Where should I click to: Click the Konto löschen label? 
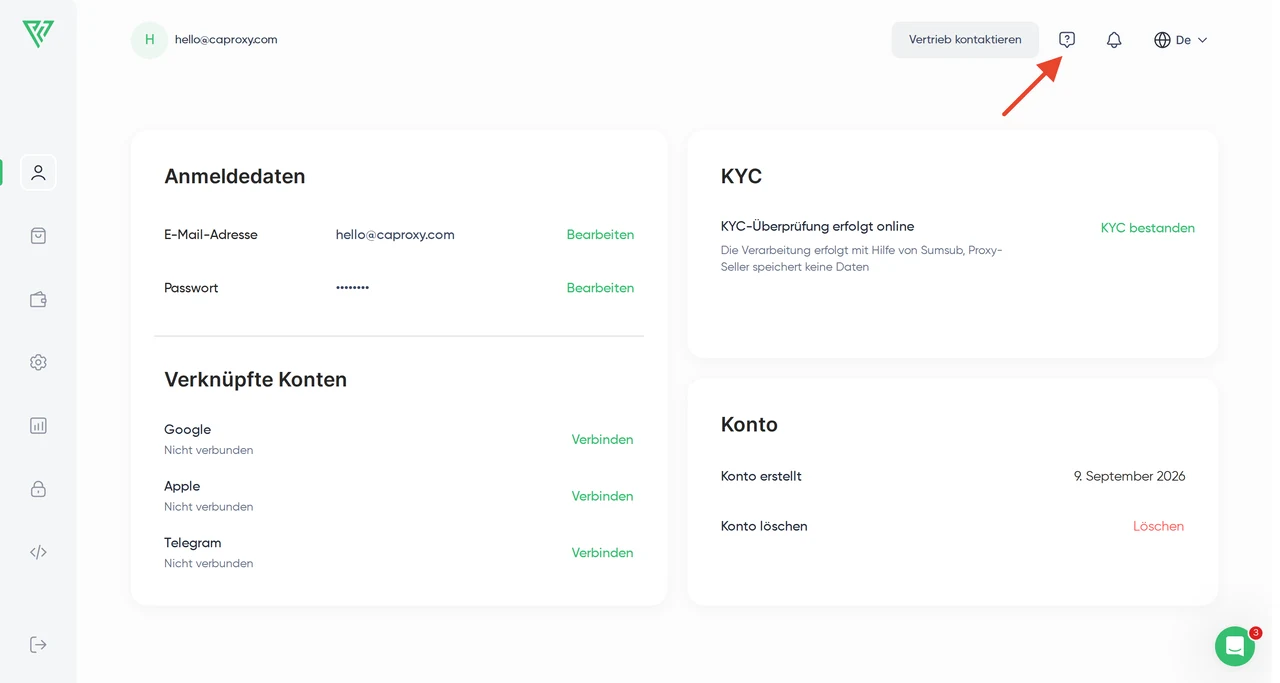[764, 526]
